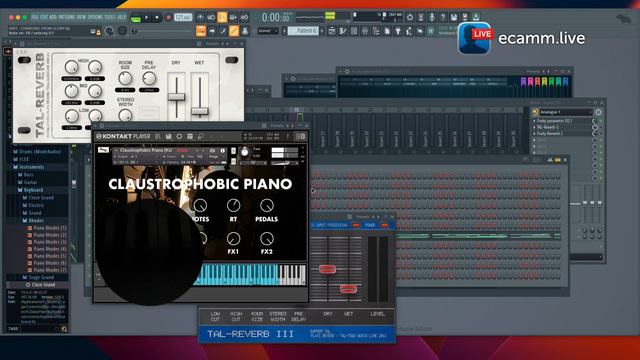
Task: Click the RT knob in Claustrophobic Piano
Action: 233,205
